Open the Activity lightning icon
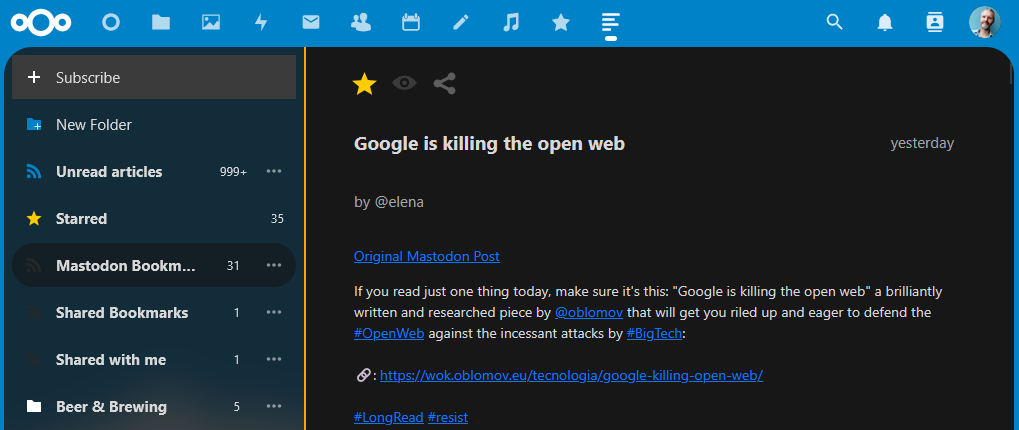 [261, 23]
